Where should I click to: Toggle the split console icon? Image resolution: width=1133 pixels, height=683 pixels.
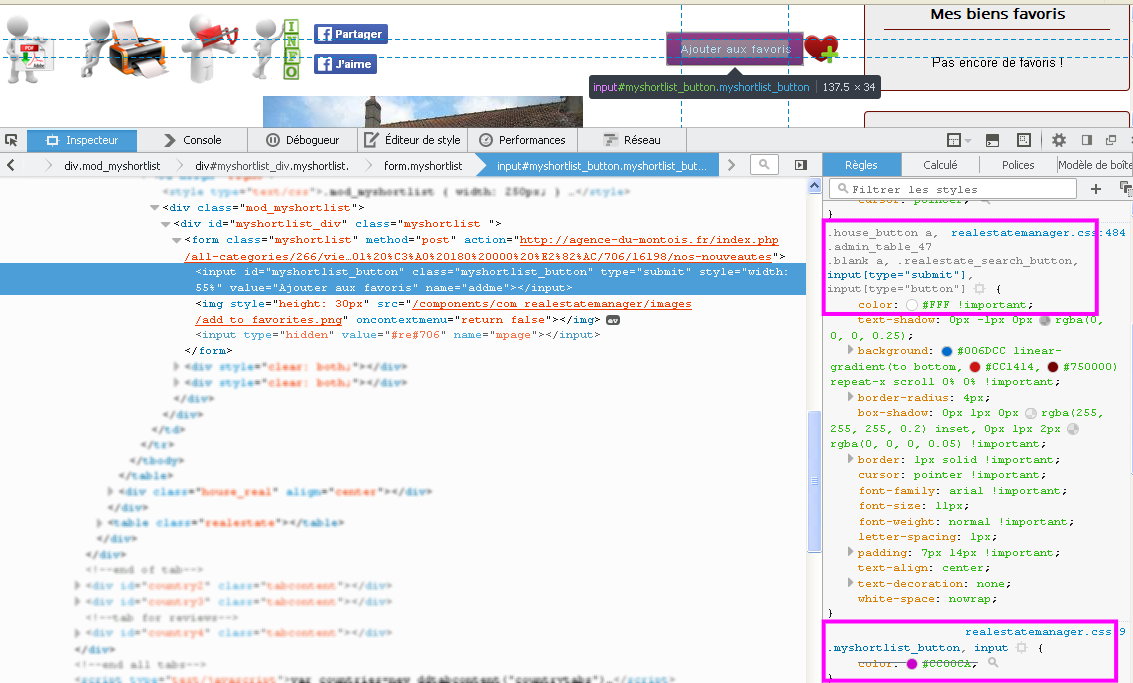pos(992,140)
